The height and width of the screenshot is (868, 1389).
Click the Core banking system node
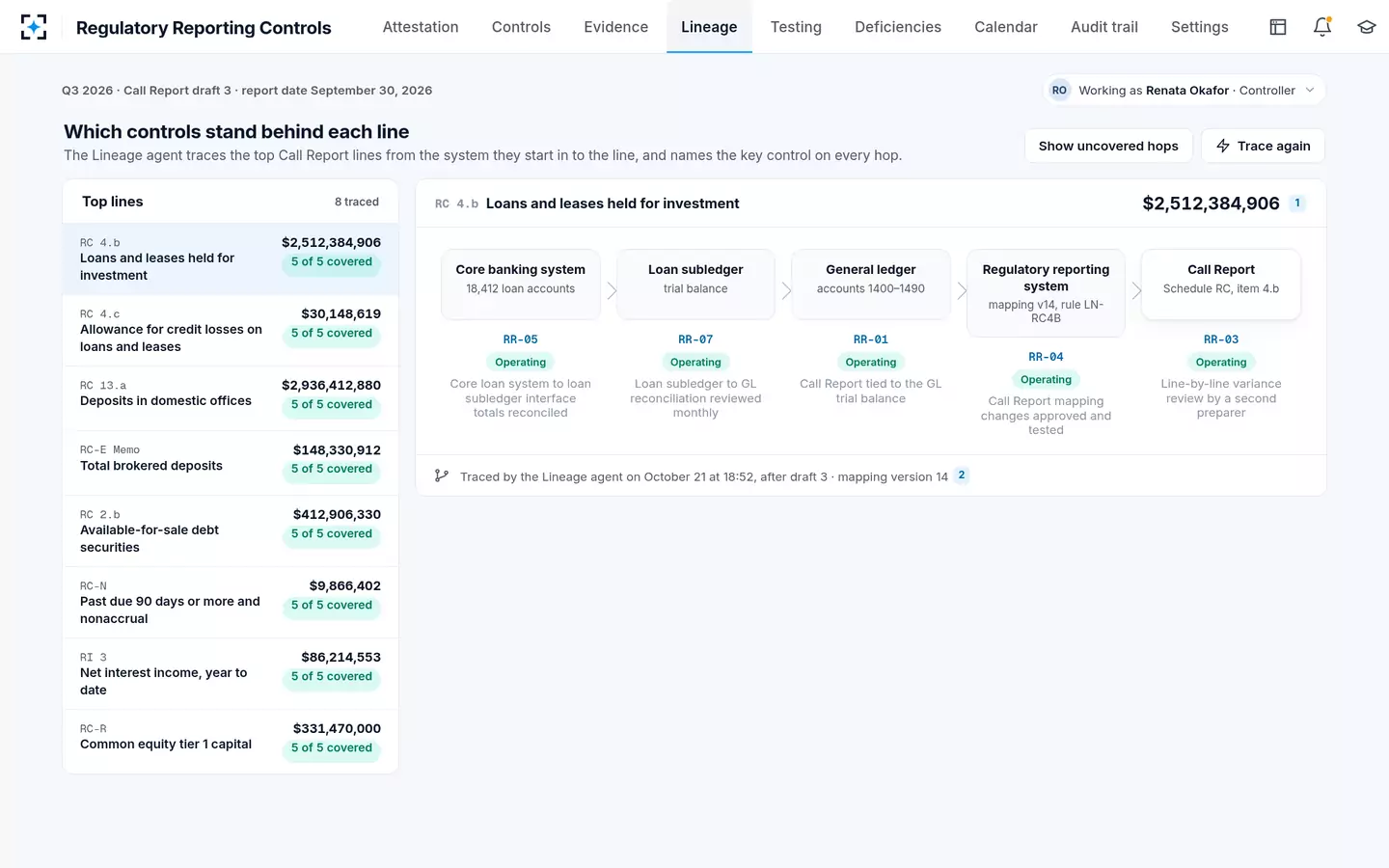click(521, 285)
